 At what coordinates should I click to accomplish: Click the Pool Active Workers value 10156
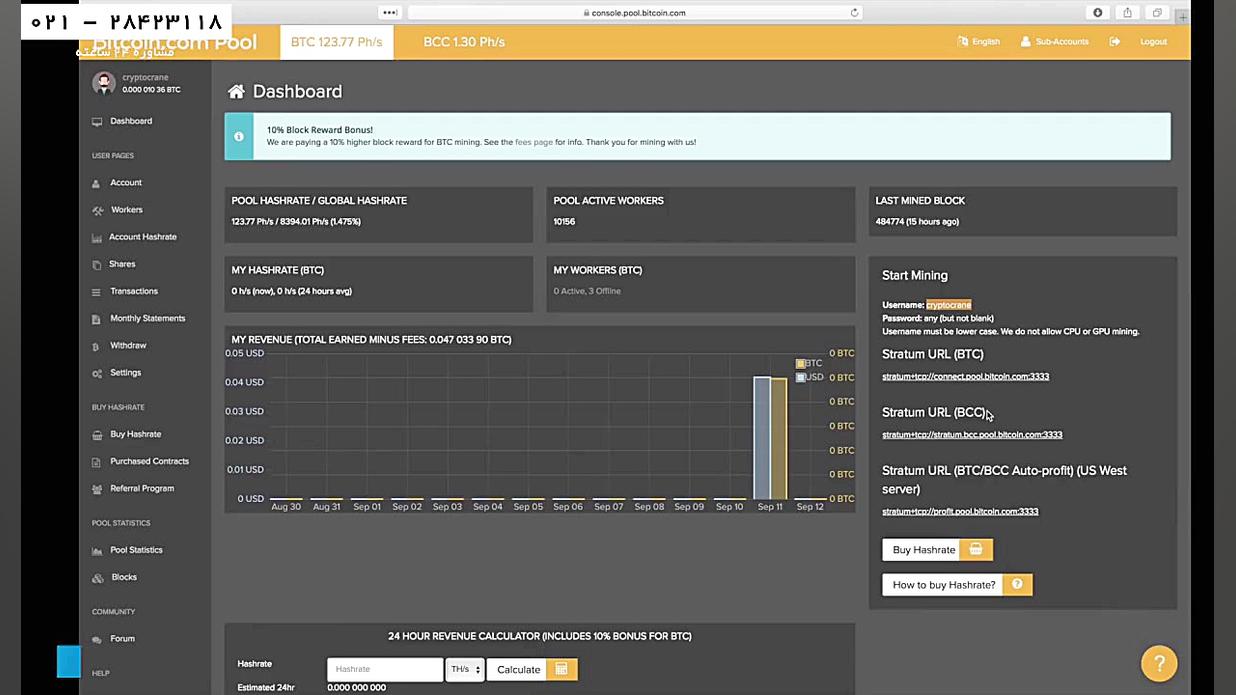564,222
